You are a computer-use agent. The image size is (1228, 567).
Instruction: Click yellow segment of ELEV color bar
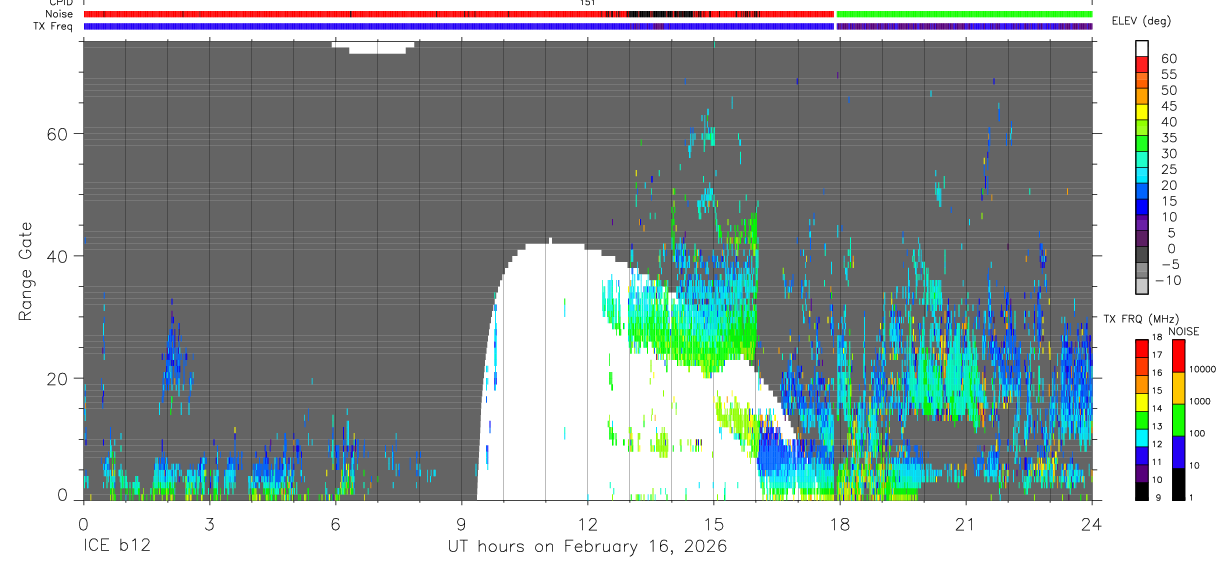click(1142, 112)
